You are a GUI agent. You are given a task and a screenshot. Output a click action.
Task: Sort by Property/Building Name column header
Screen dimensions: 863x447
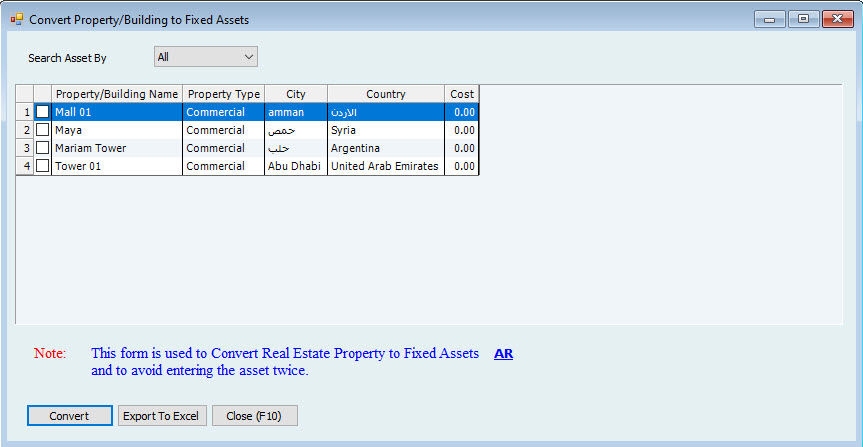click(116, 94)
